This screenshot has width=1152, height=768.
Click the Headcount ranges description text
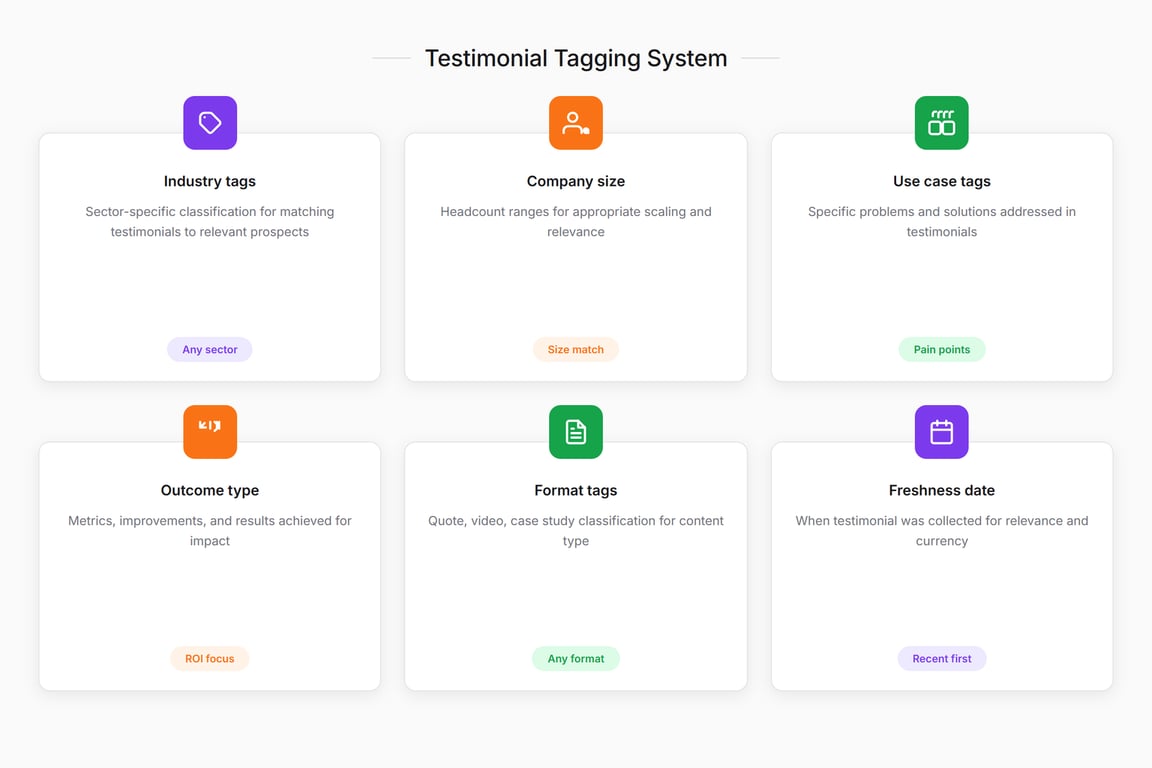(575, 221)
